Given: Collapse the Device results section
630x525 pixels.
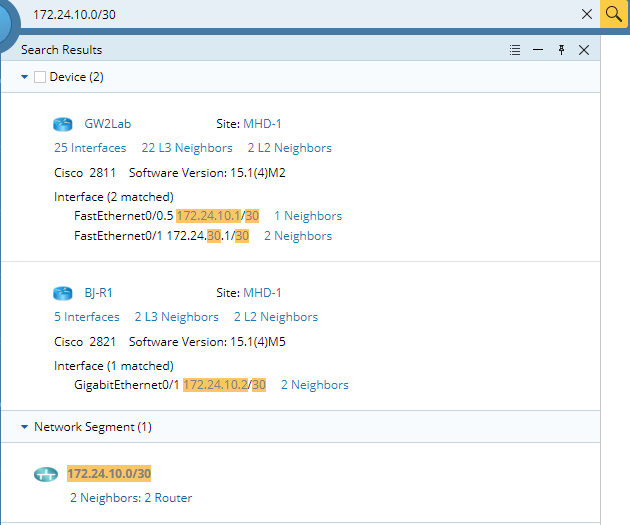Looking at the screenshot, I should pos(25,77).
